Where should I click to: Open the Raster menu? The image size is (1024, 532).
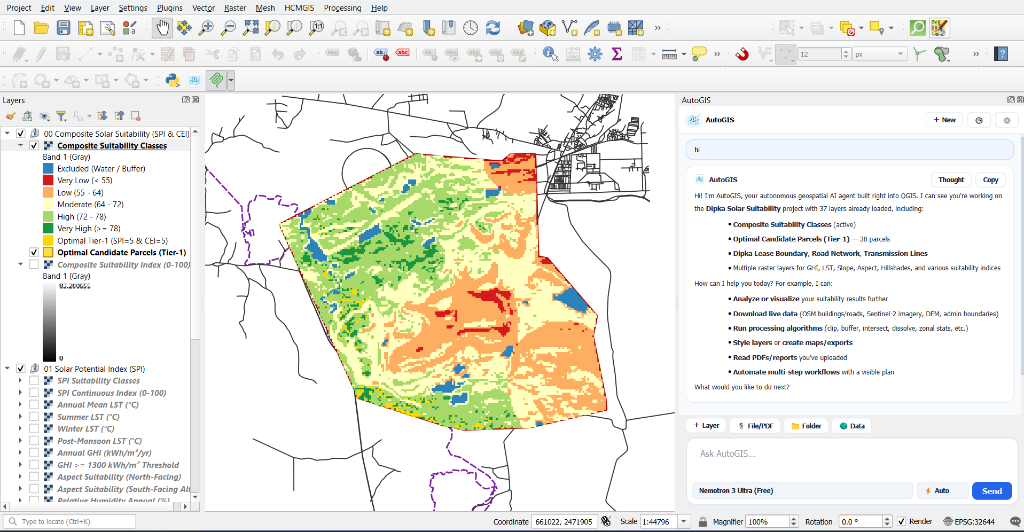tap(235, 8)
